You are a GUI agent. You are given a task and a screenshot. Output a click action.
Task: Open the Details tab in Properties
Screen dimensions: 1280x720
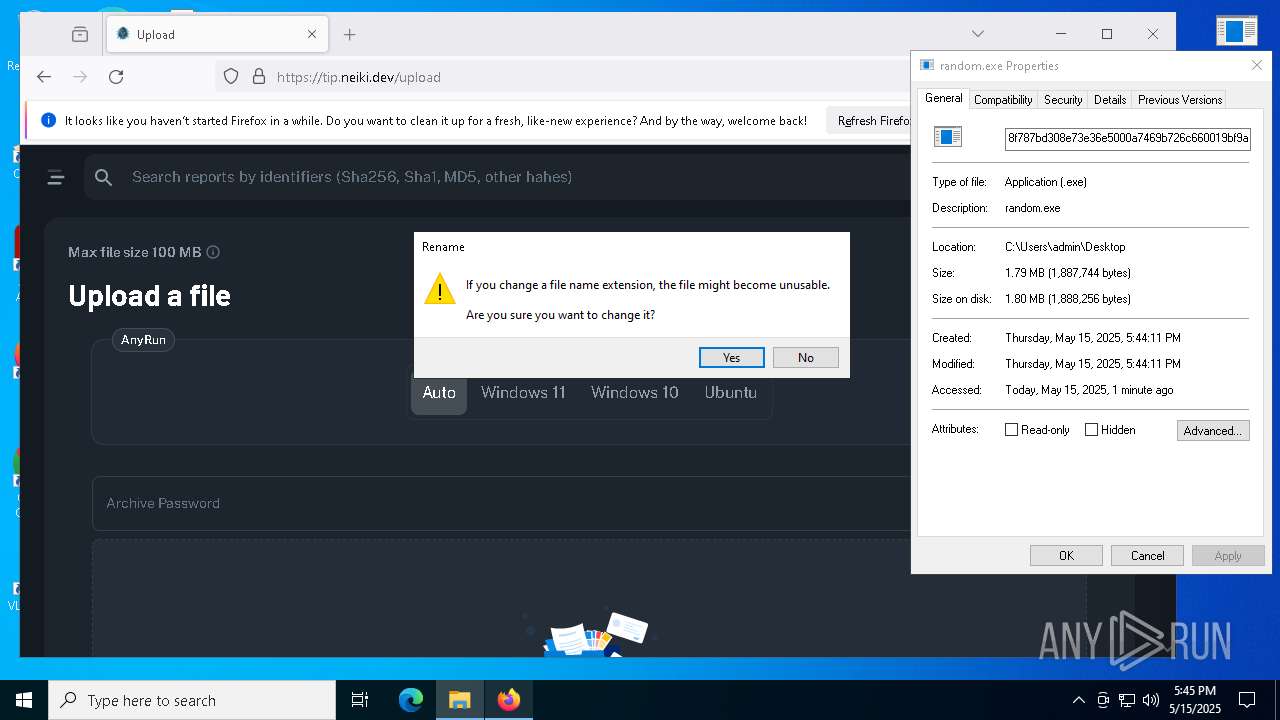[x=1110, y=100]
